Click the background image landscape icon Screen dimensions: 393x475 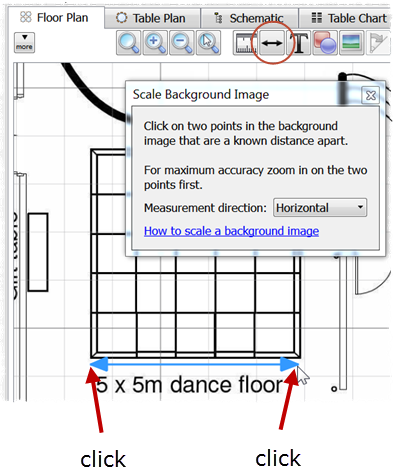pos(351,43)
